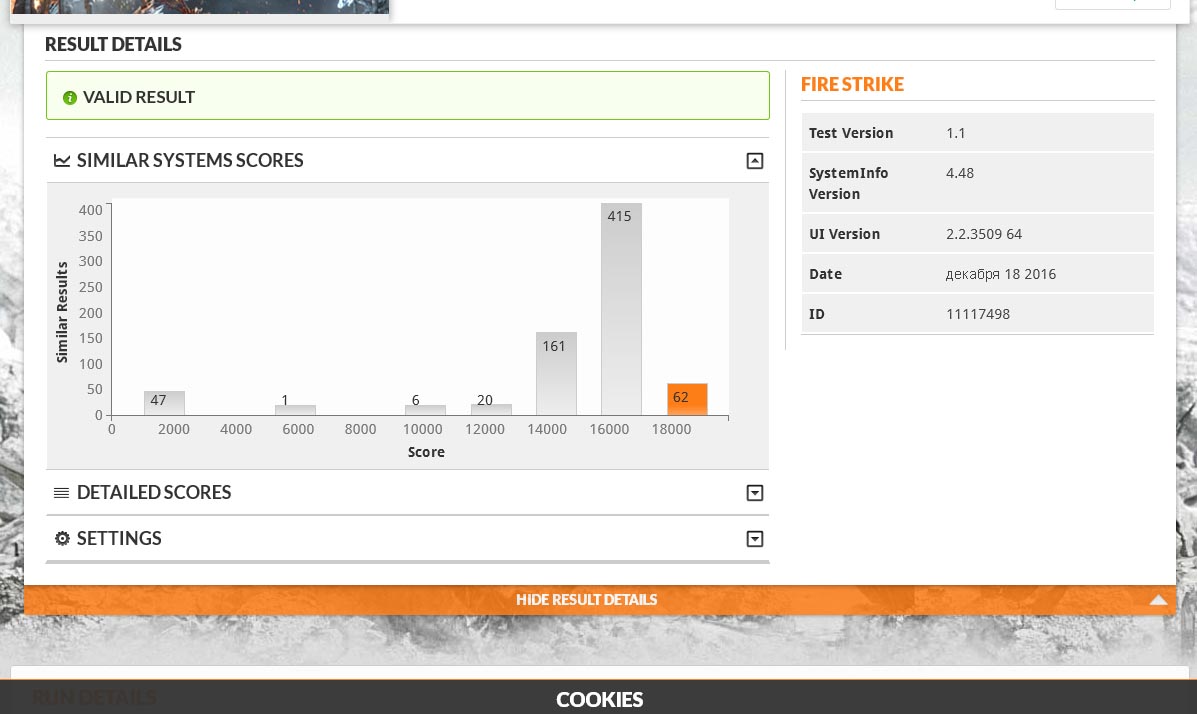
Task: Click the Hide Result Details bar
Action: pyautogui.click(x=599, y=599)
